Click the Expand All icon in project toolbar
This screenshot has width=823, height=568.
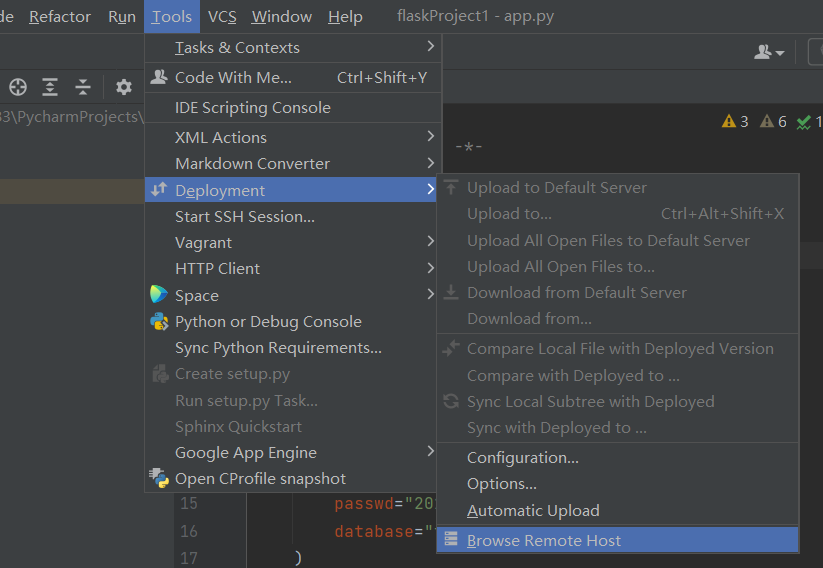coord(50,87)
